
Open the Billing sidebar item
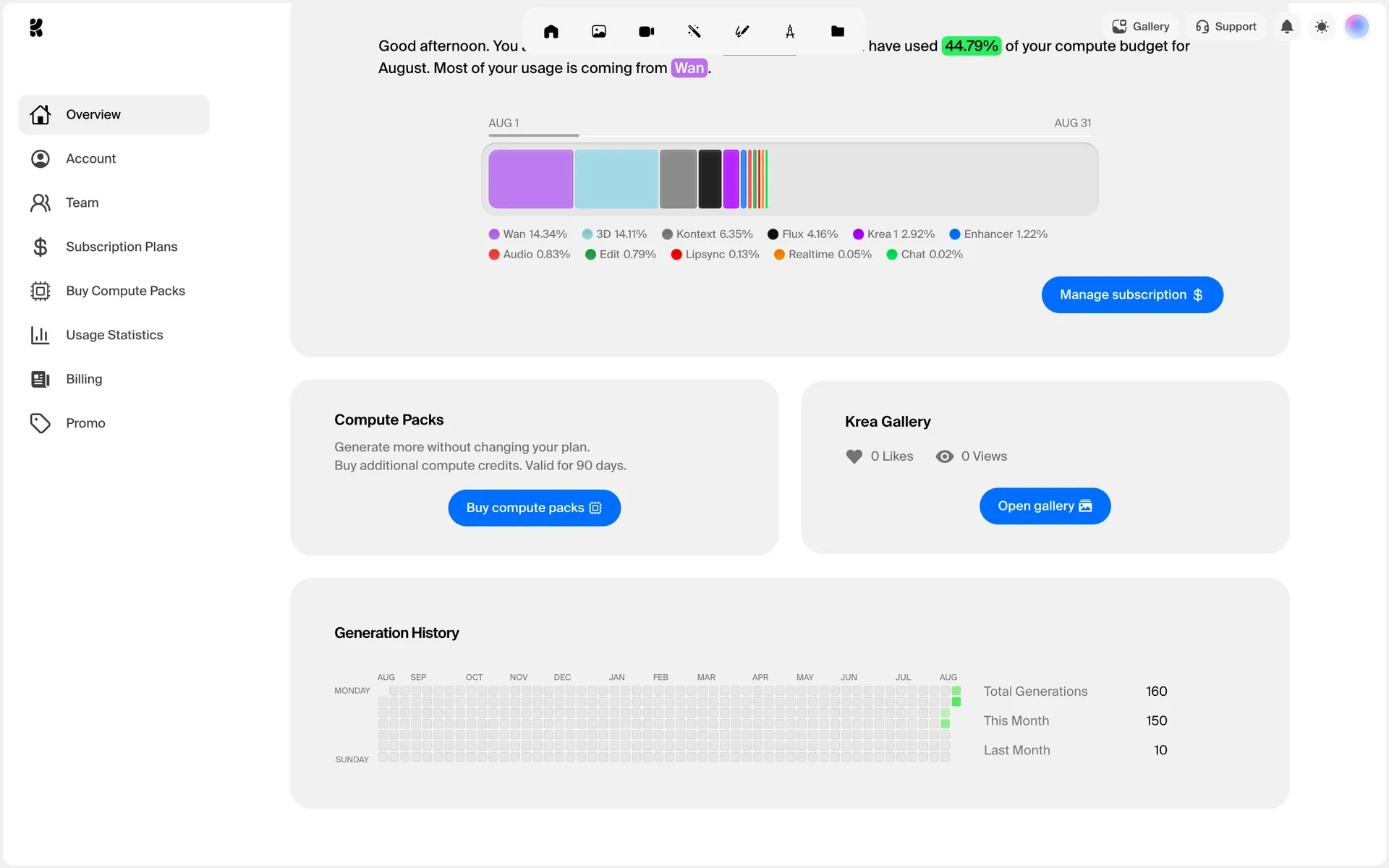click(x=84, y=379)
